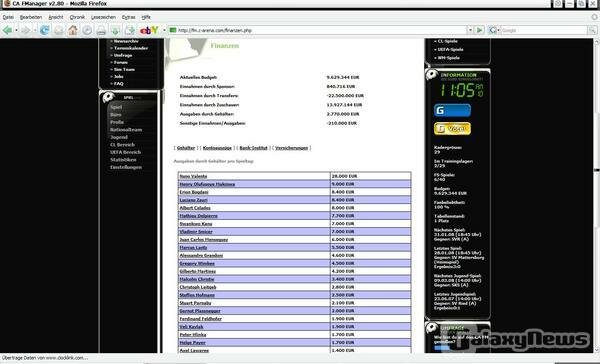Click the green Go arrow beside address bar
The width and height of the screenshot is (600, 364).
pos(479,30)
